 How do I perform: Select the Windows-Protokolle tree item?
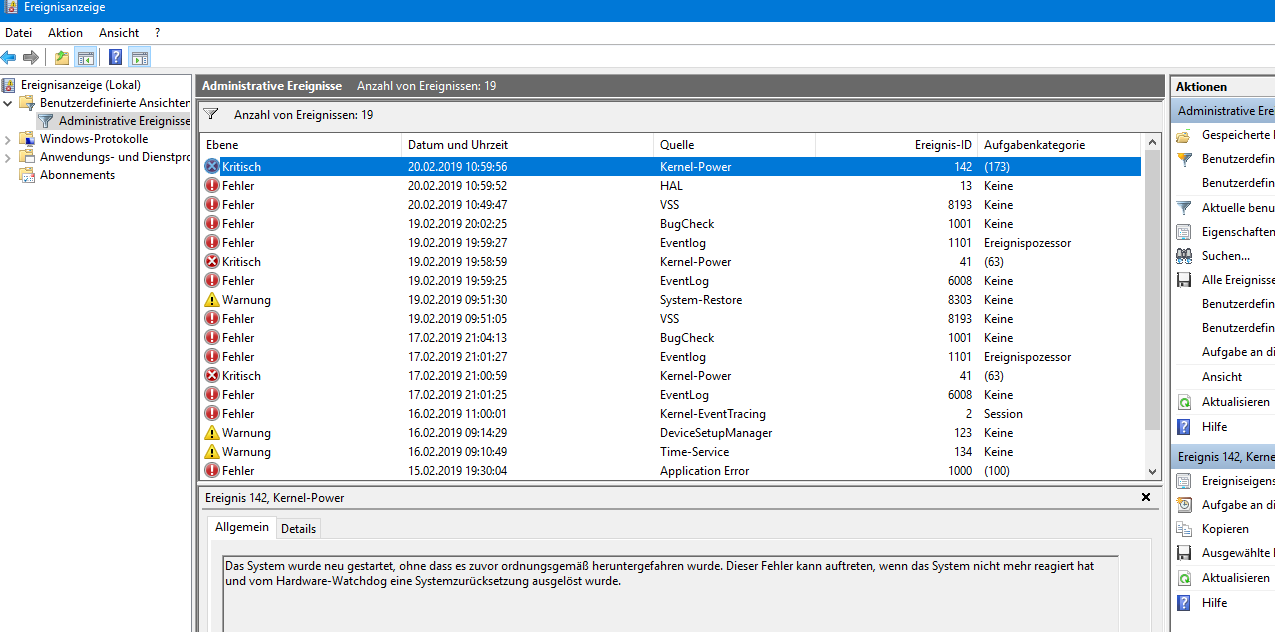point(94,139)
